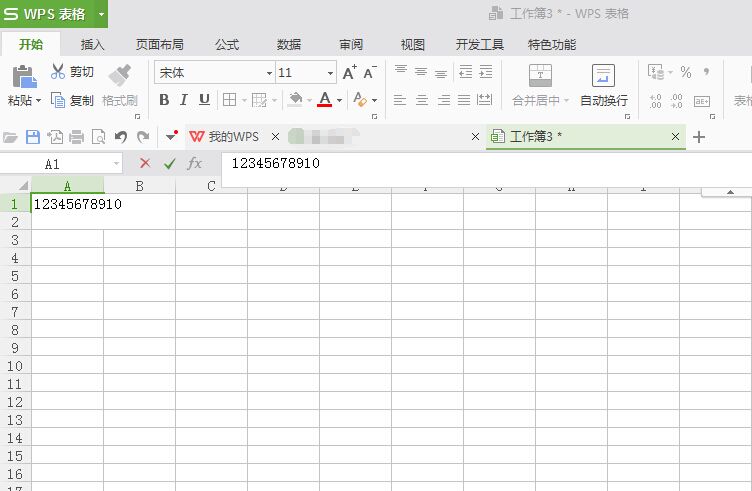Open the 数据 ribbon tab

[289, 45]
